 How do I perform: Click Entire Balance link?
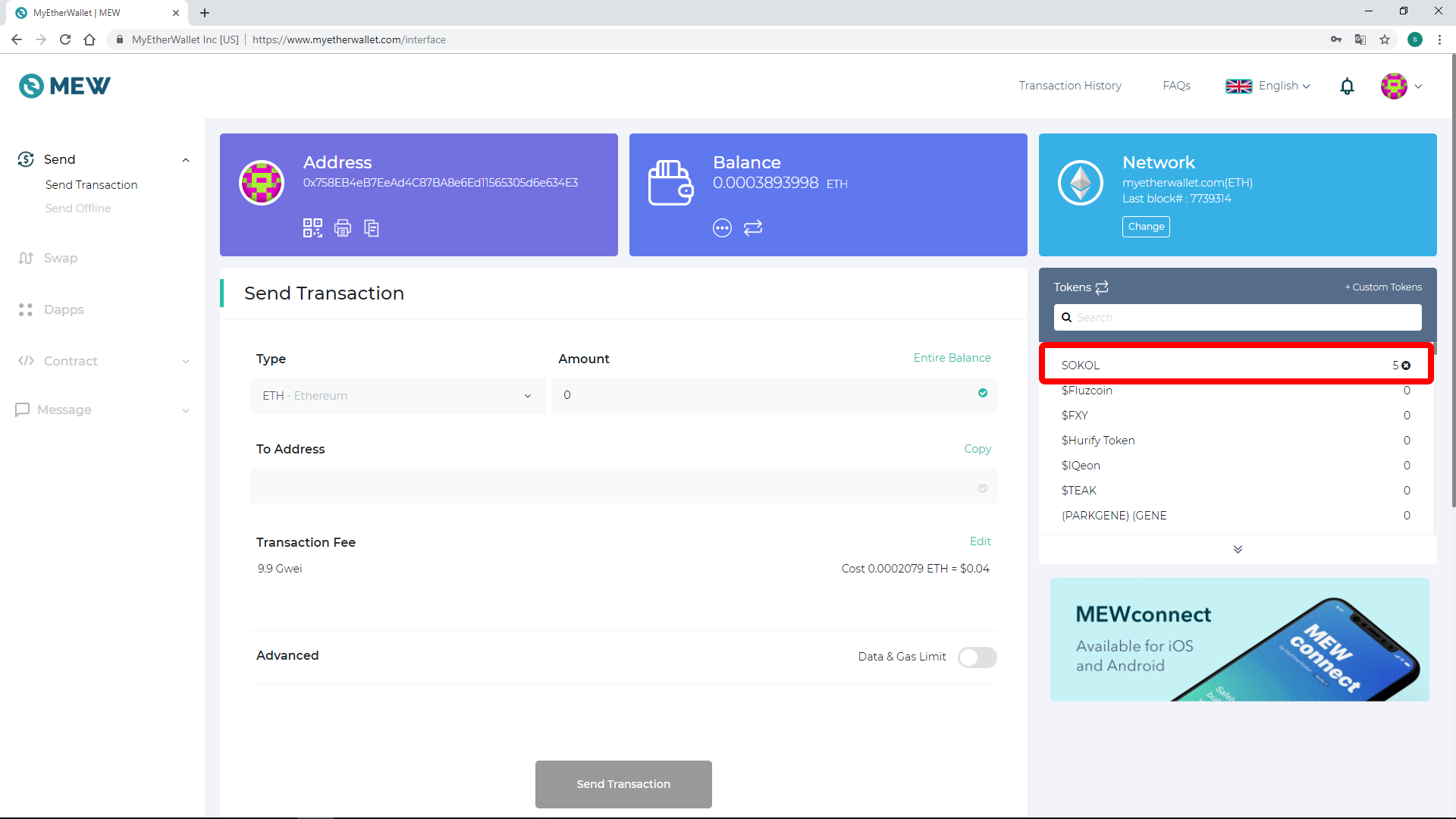pos(952,358)
